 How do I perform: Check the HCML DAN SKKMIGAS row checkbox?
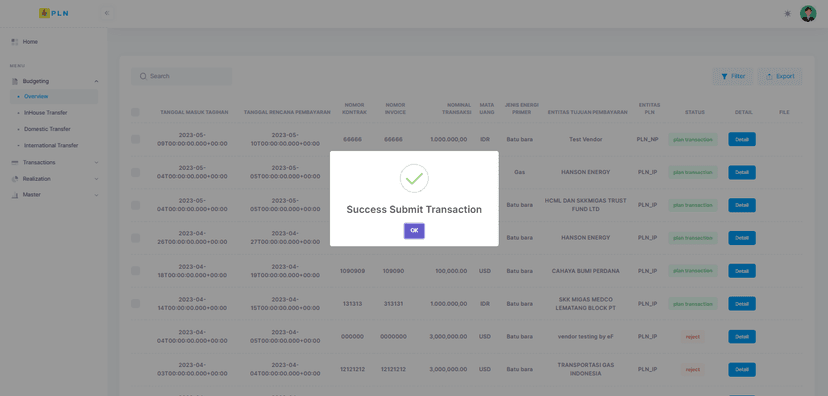click(135, 205)
